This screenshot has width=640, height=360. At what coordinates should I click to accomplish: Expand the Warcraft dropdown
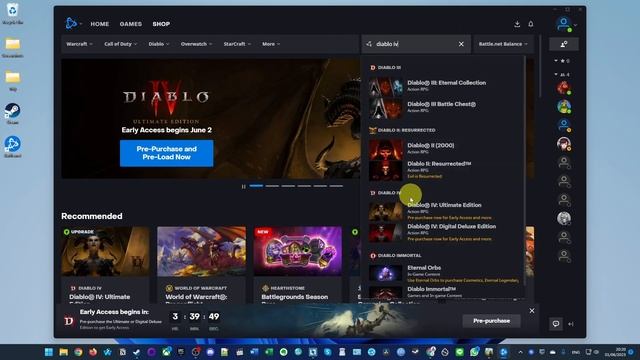(x=79, y=44)
